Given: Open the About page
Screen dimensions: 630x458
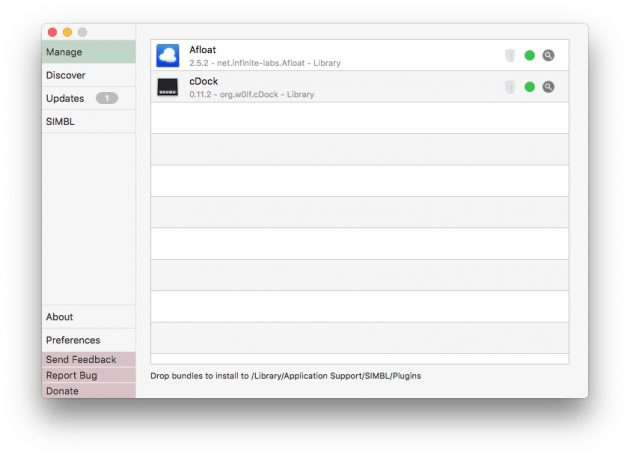Looking at the screenshot, I should [88, 317].
